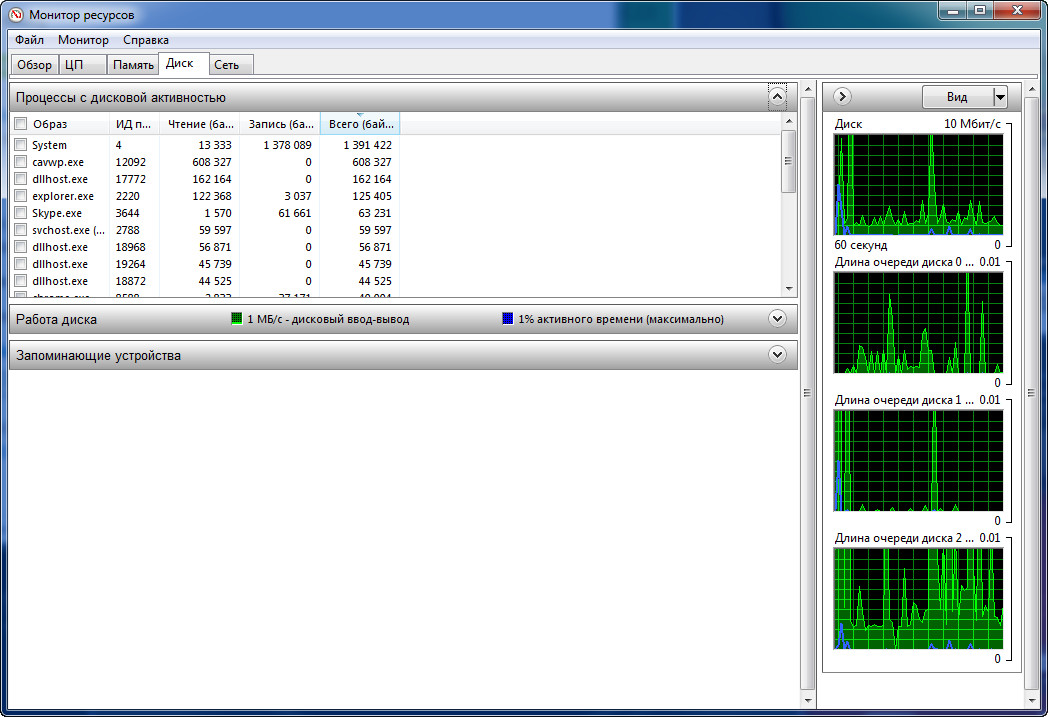Screen dimensions: 1048x717
Task: Click the process list scrollbar down arrow
Action: pos(789,289)
